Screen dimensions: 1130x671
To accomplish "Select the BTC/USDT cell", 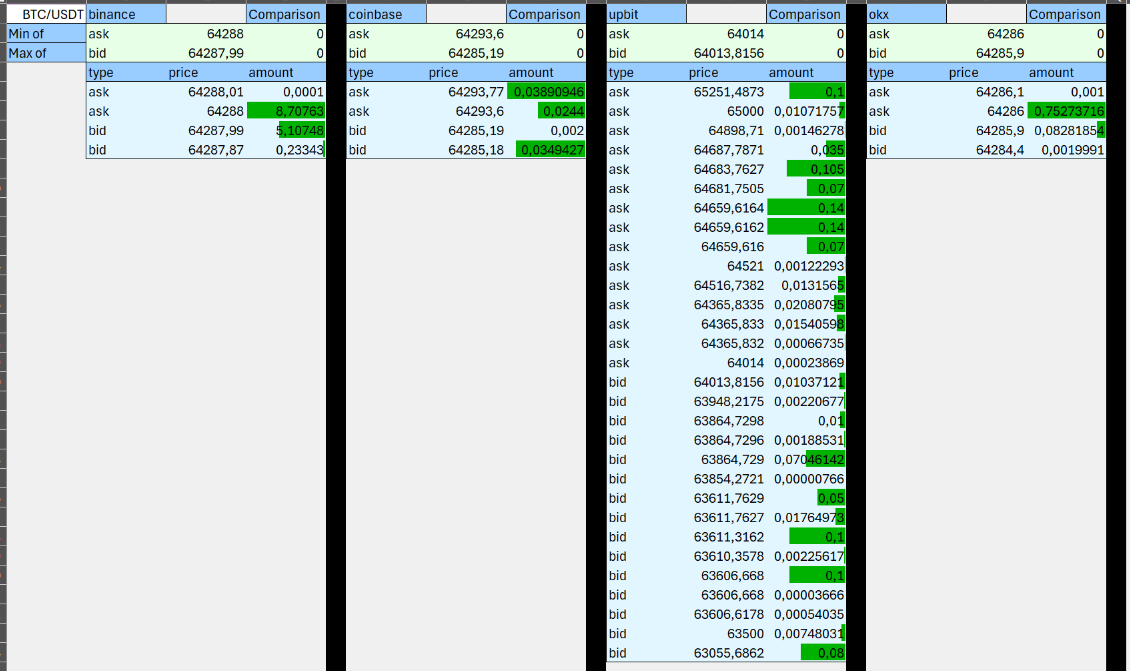I will (x=46, y=14).
